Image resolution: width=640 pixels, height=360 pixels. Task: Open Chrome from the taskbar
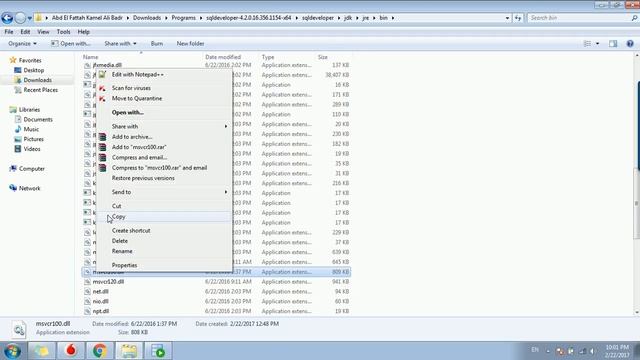99,351
